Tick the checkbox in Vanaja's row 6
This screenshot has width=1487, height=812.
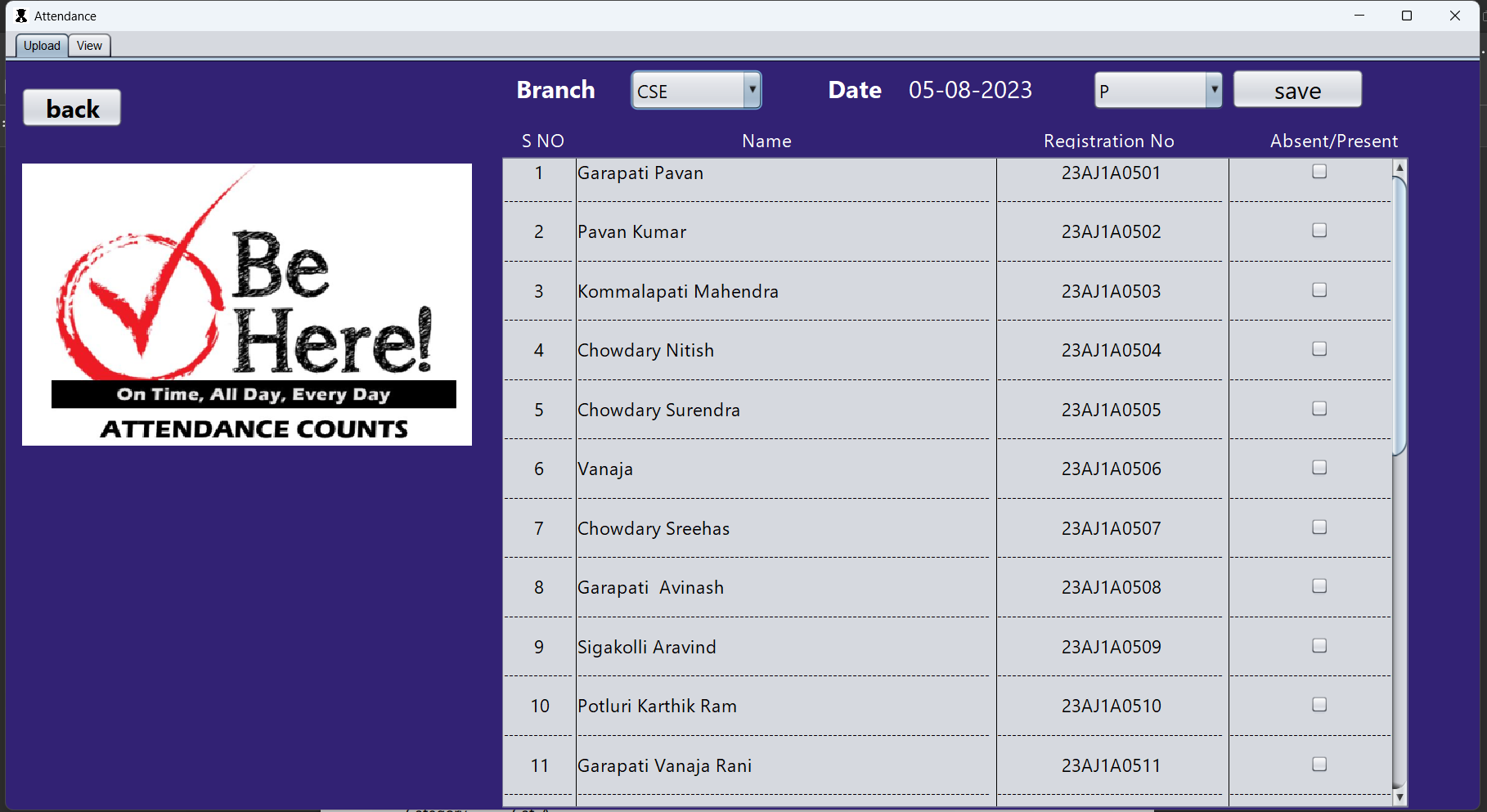(1319, 468)
